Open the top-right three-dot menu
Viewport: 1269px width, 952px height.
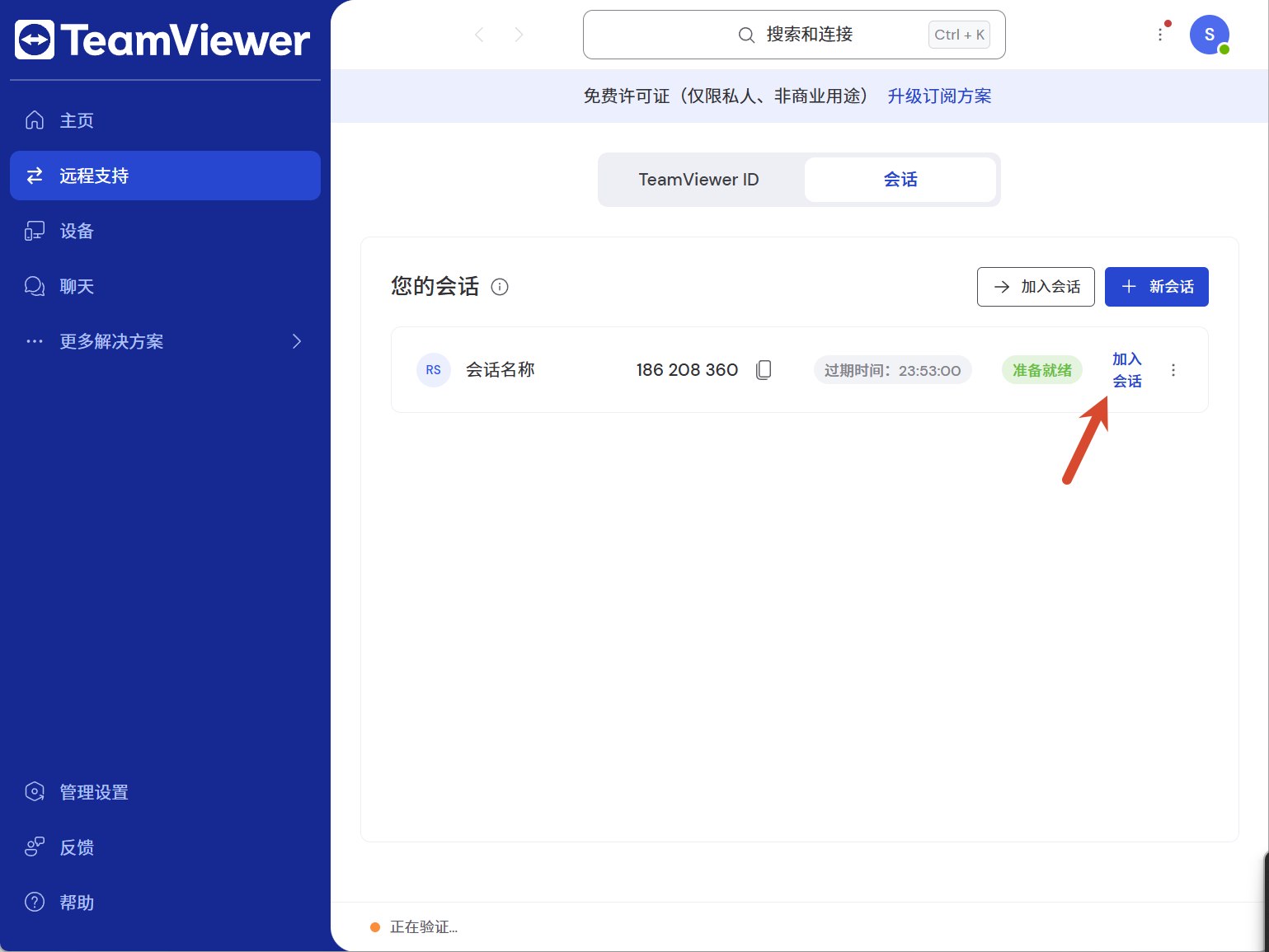point(1160,35)
